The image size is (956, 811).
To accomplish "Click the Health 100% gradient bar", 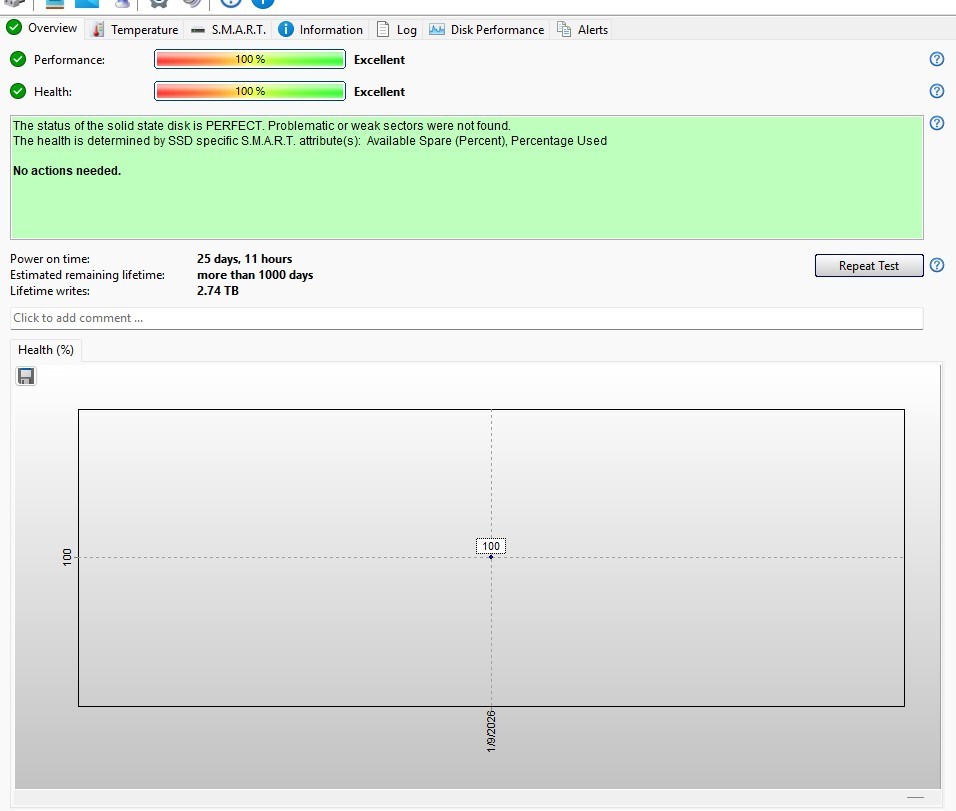I will [x=250, y=91].
